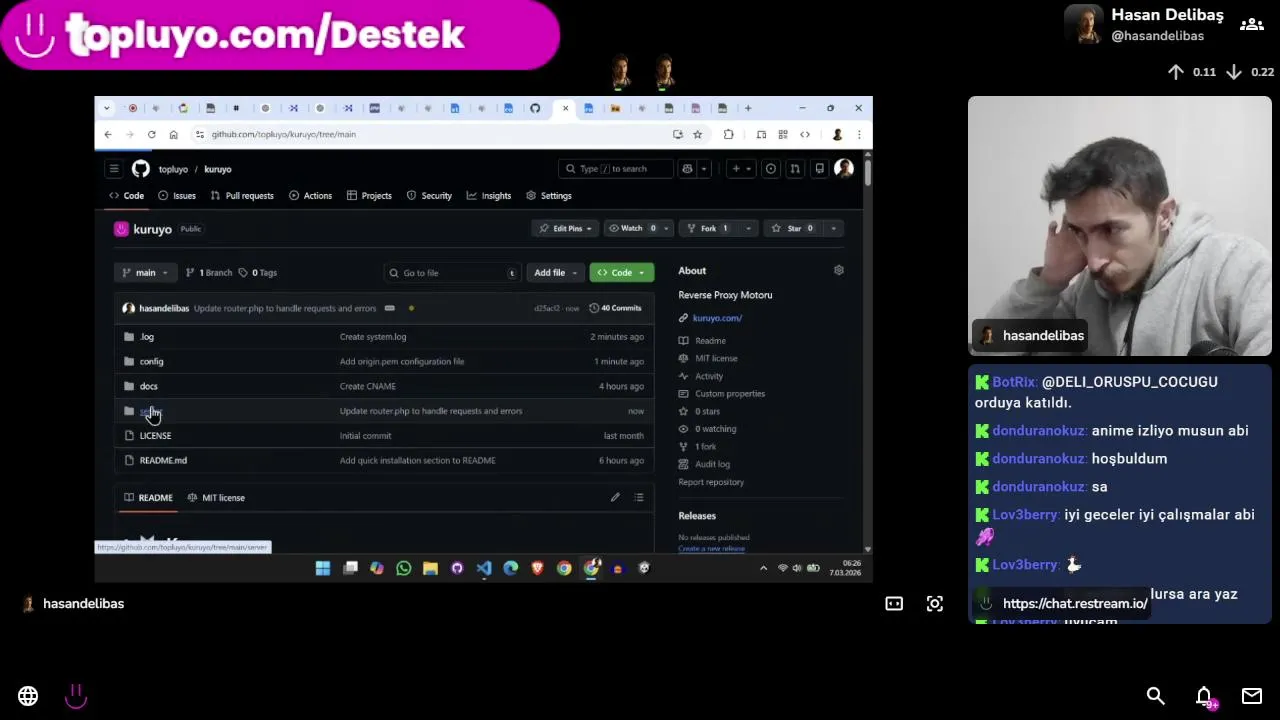
Task: Open create-new plus dropdown
Action: click(741, 169)
